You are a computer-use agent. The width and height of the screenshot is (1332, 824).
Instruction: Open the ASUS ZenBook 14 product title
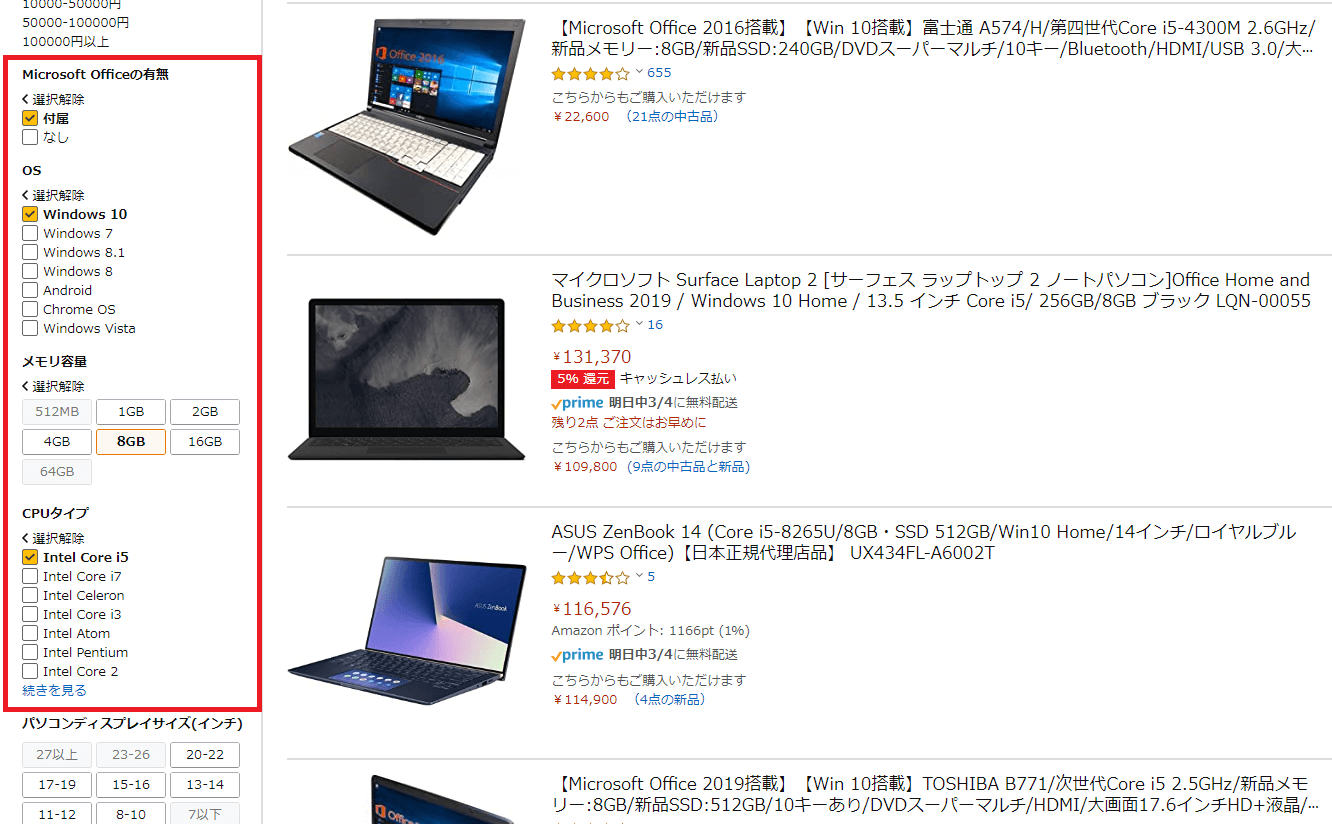pyautogui.click(x=923, y=542)
